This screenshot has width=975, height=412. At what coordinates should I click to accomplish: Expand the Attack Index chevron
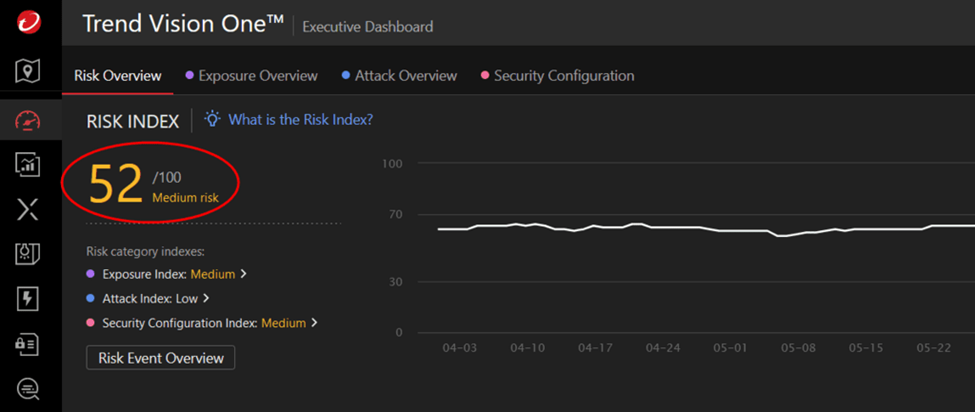point(206,299)
